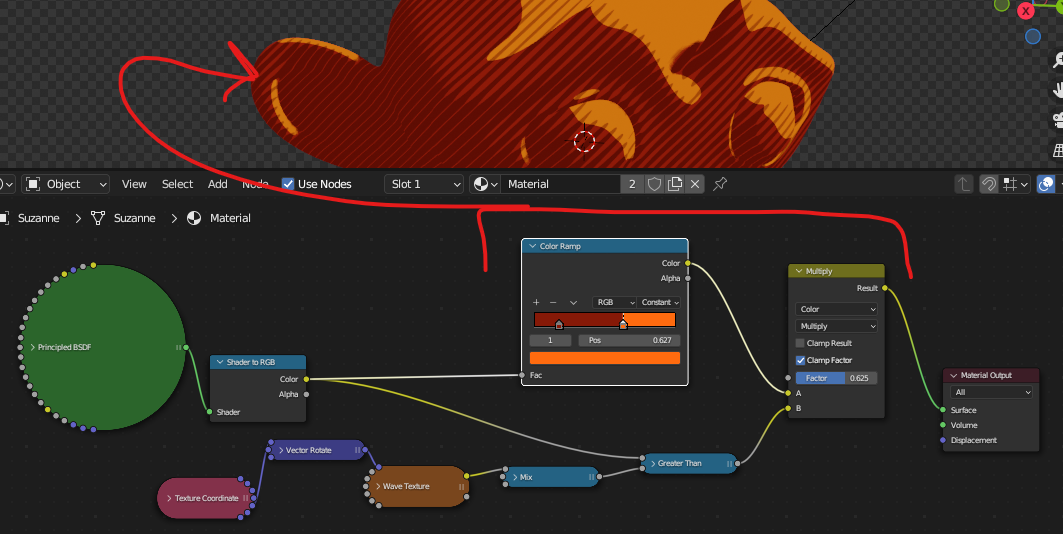Open the All target dropdown in Material Output
Screen dimensions: 1063x534
(x=992, y=392)
